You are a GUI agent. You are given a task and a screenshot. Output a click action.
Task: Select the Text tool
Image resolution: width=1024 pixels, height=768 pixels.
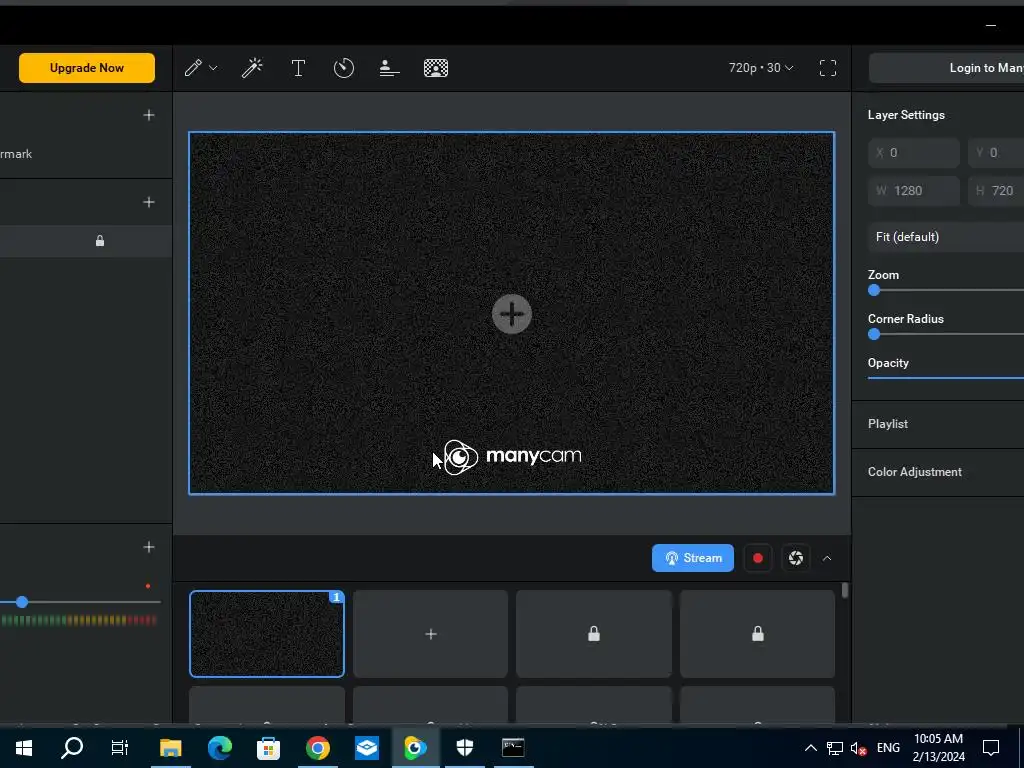point(298,68)
